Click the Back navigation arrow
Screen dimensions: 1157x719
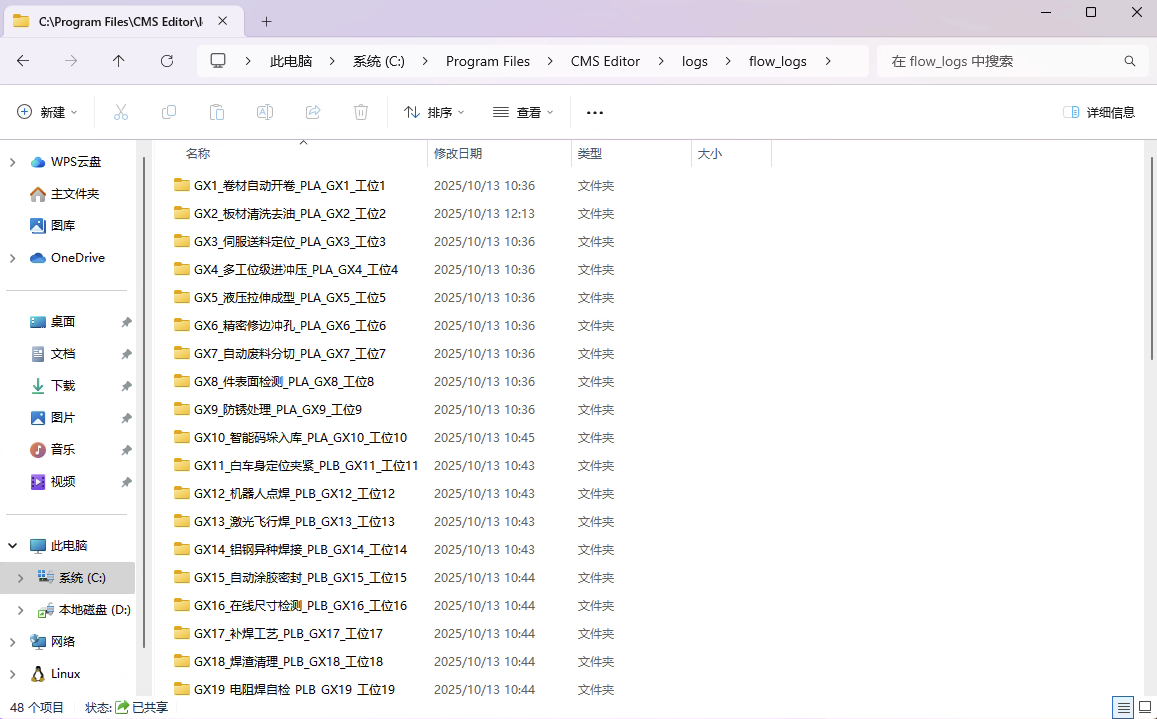click(x=23, y=61)
